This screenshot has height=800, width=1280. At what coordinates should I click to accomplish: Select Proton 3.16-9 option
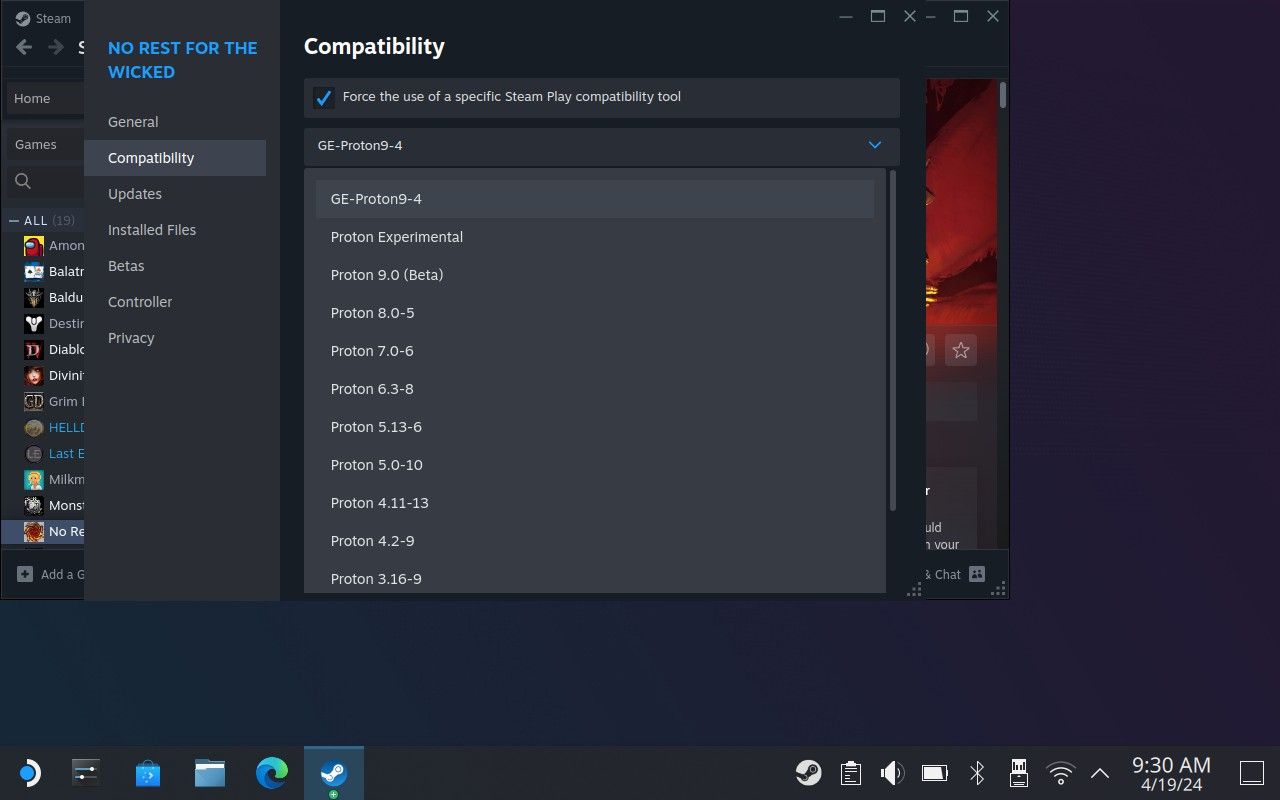click(x=595, y=579)
